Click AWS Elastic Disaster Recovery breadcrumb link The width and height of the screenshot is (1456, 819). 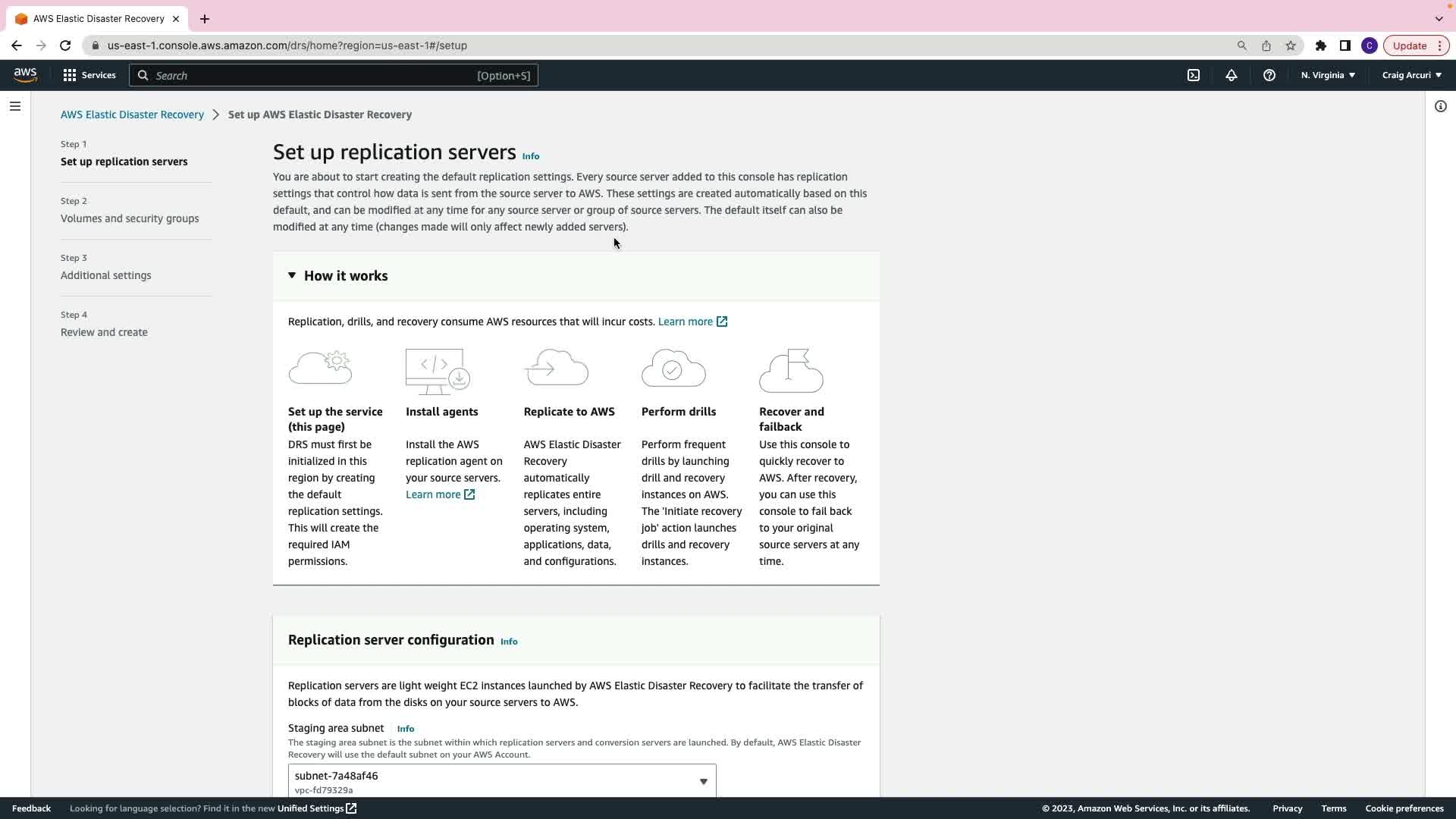point(132,115)
